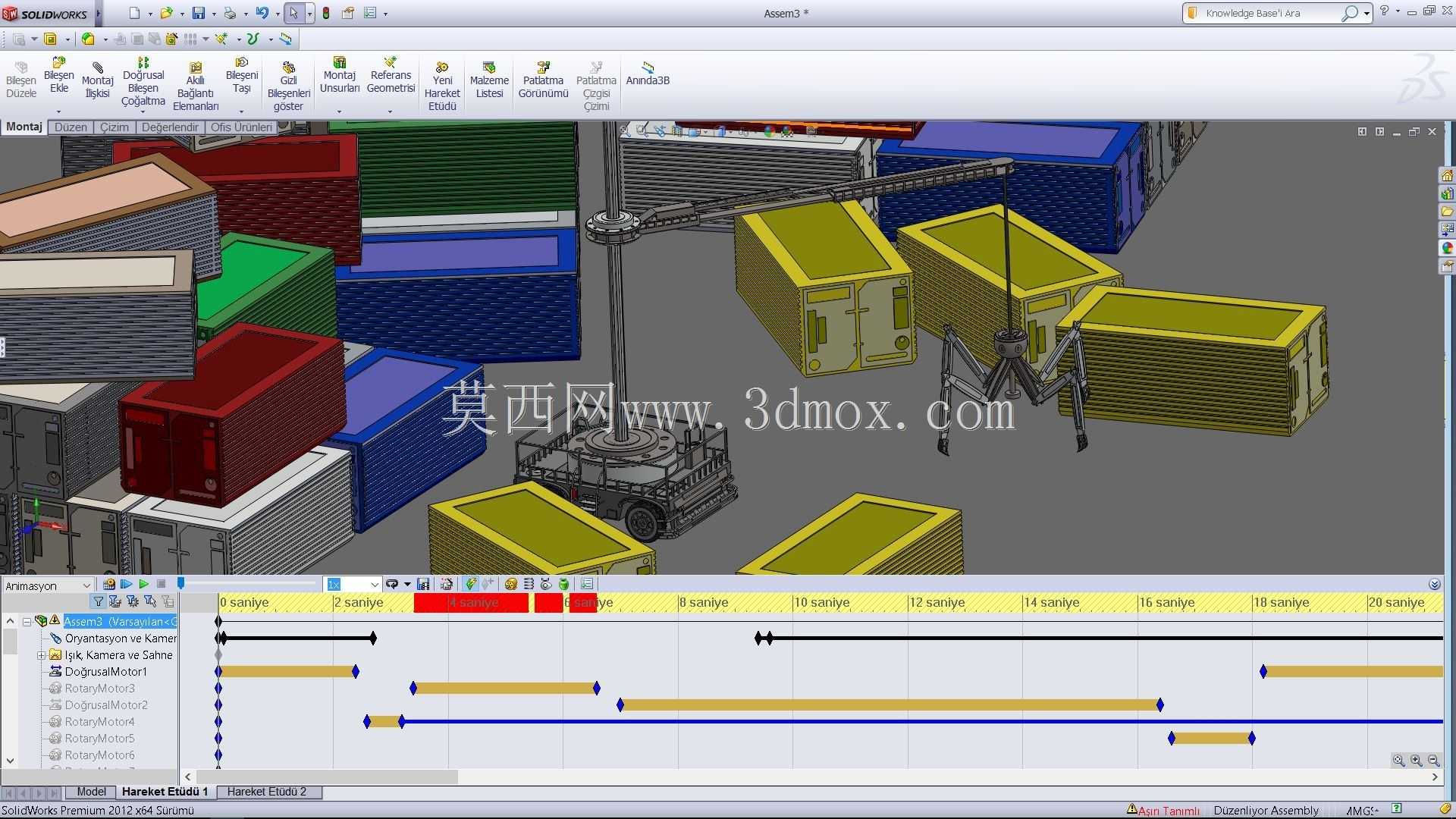Image resolution: width=1456 pixels, height=819 pixels.
Task: Click the timeline horizontal scrollbar thumb
Action: pos(327,777)
